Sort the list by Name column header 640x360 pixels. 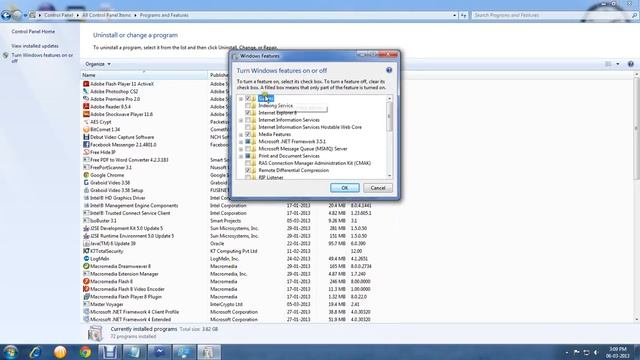point(144,75)
